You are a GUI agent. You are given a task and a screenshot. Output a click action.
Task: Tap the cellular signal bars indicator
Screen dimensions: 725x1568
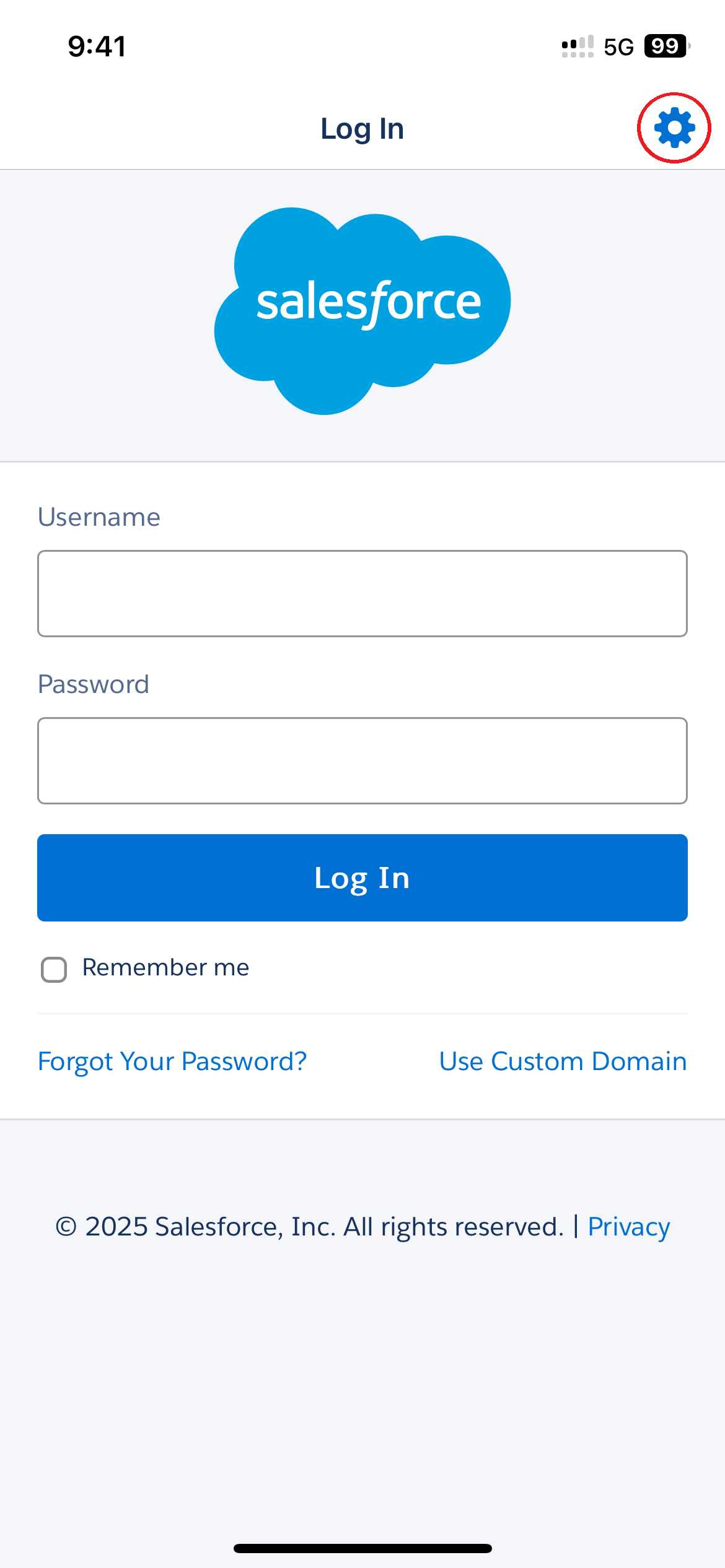tap(577, 46)
